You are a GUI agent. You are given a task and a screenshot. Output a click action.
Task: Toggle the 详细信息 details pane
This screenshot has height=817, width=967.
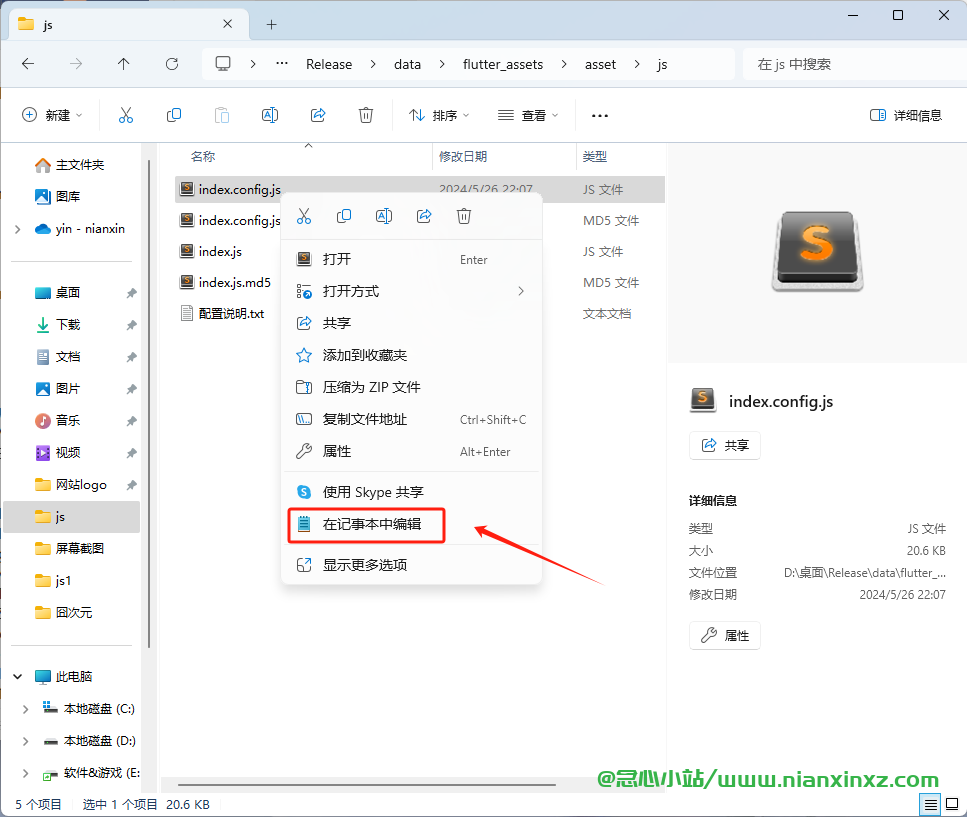[x=906, y=115]
